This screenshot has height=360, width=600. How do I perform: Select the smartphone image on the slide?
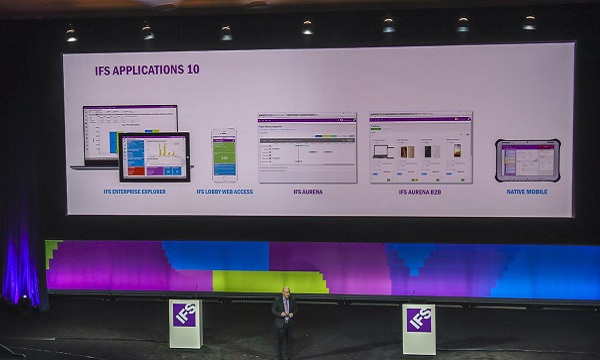click(225, 155)
